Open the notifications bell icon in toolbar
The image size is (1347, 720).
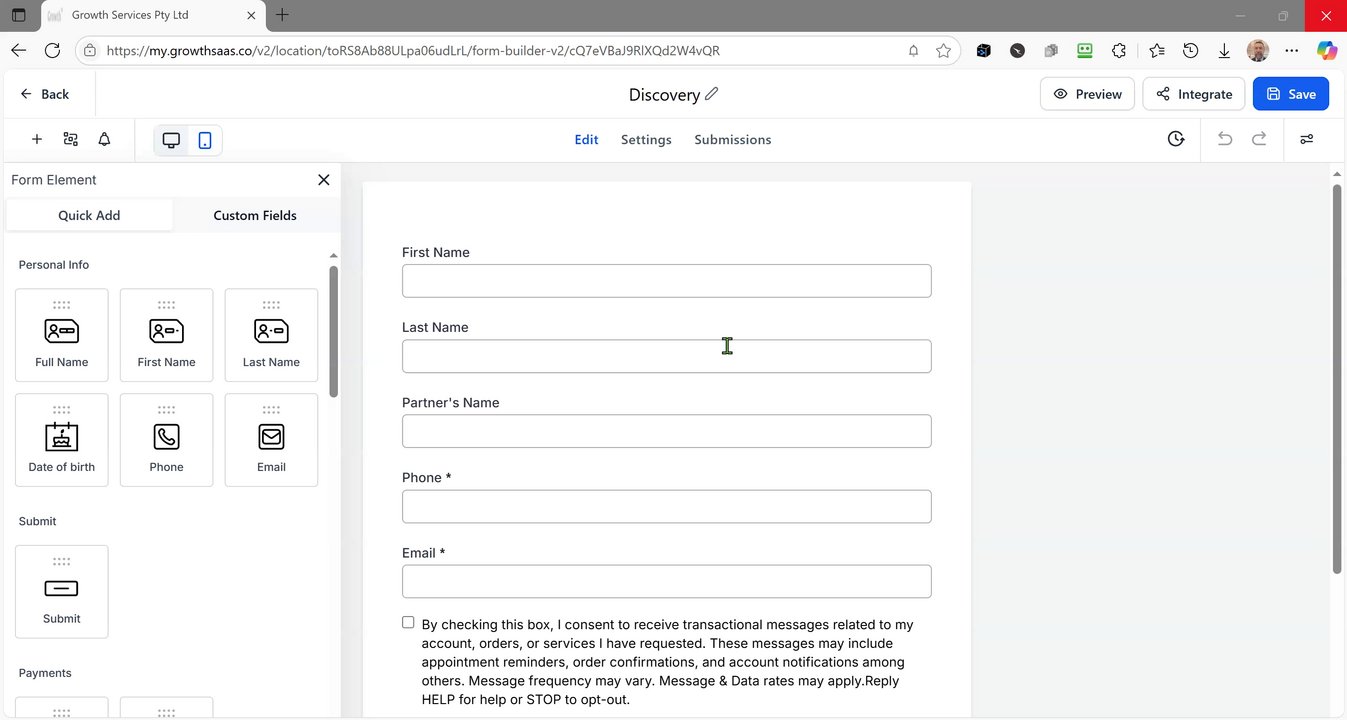tap(104, 140)
